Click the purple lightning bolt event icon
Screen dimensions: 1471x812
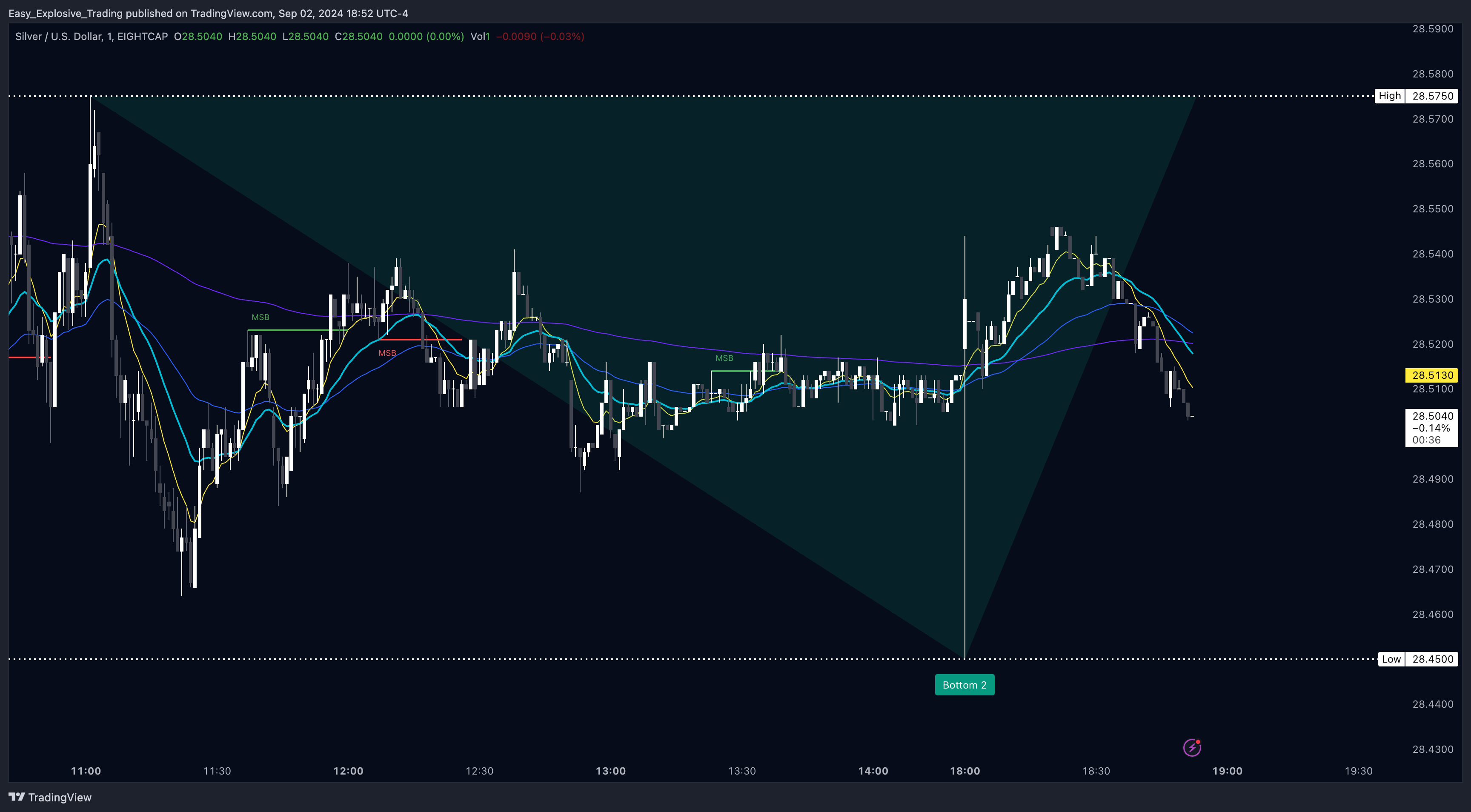(x=1192, y=747)
